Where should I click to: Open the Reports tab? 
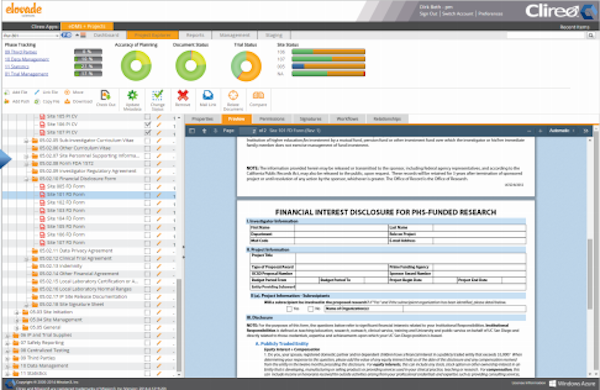(195, 35)
